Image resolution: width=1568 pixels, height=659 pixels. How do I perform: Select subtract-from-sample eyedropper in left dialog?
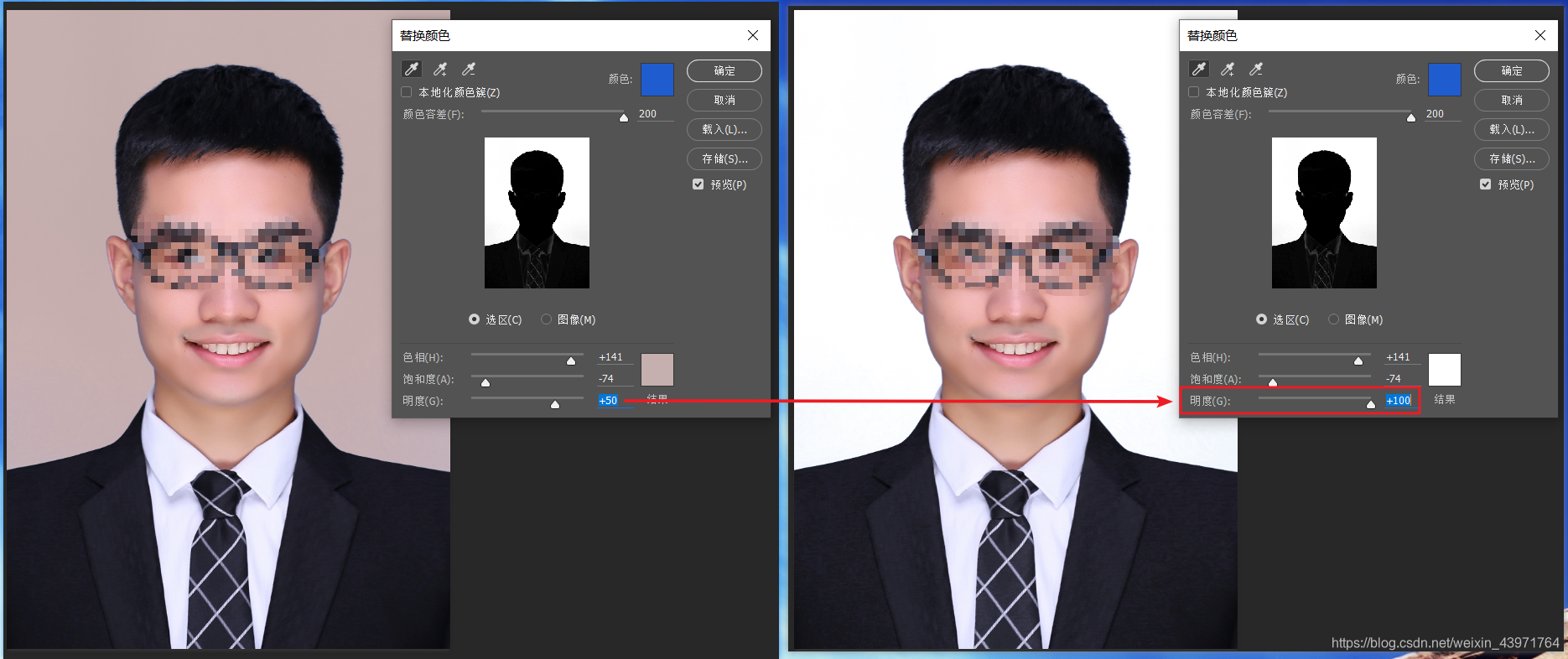(469, 69)
